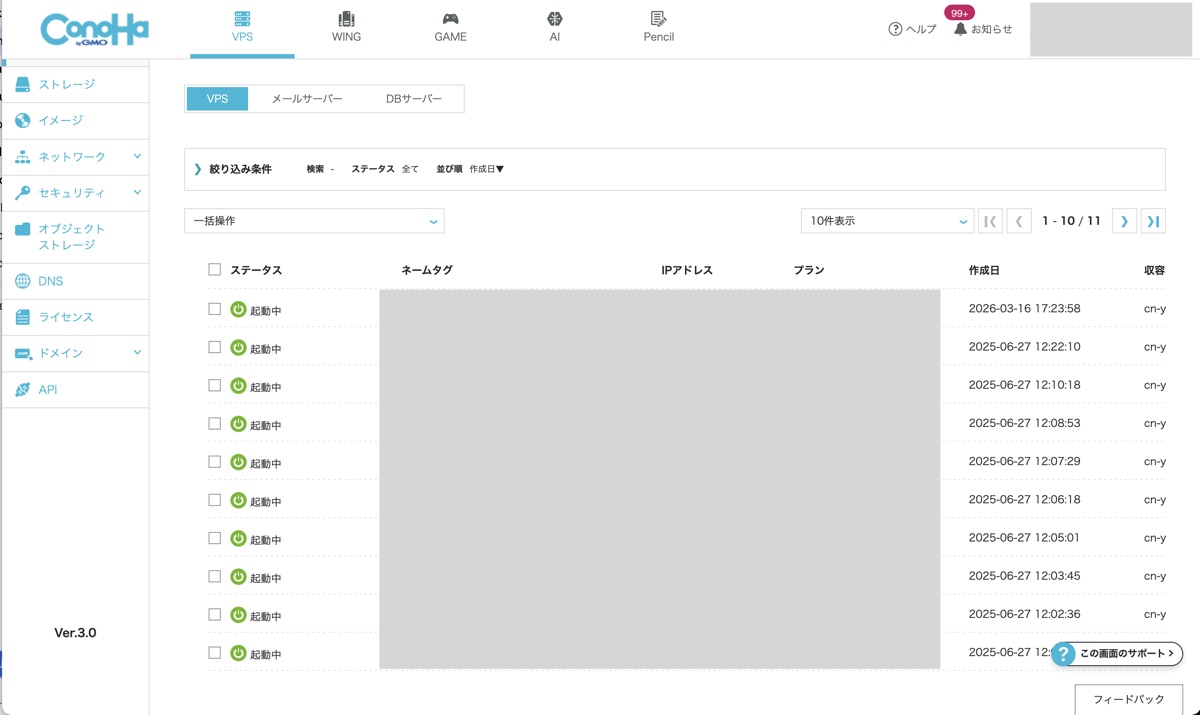Click the Ver.3.0 version text
Image resolution: width=1200 pixels, height=715 pixels.
pyautogui.click(x=75, y=633)
